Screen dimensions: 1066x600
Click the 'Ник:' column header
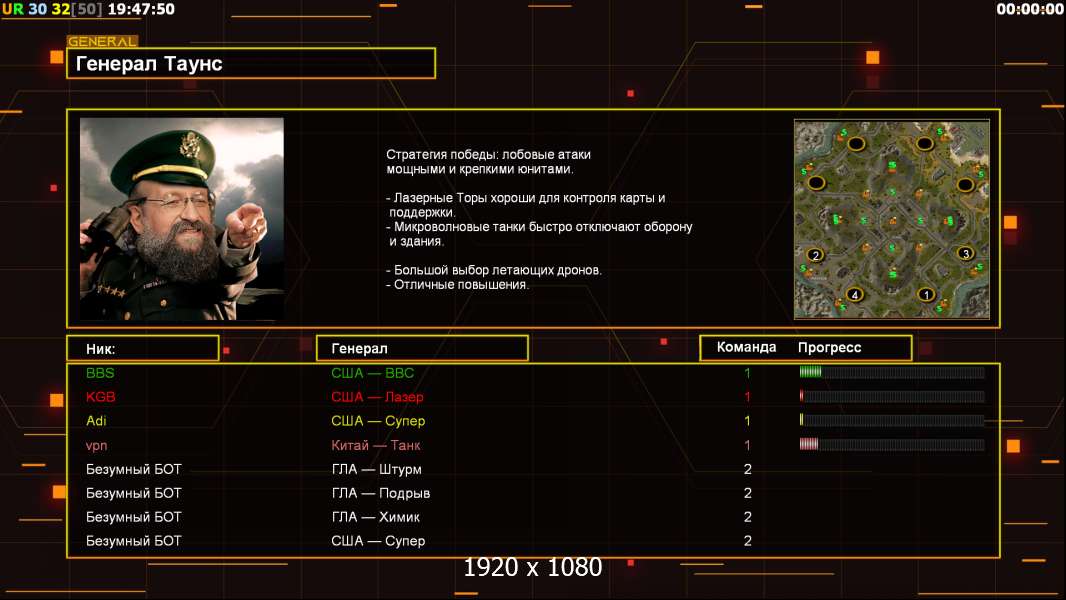coord(143,348)
